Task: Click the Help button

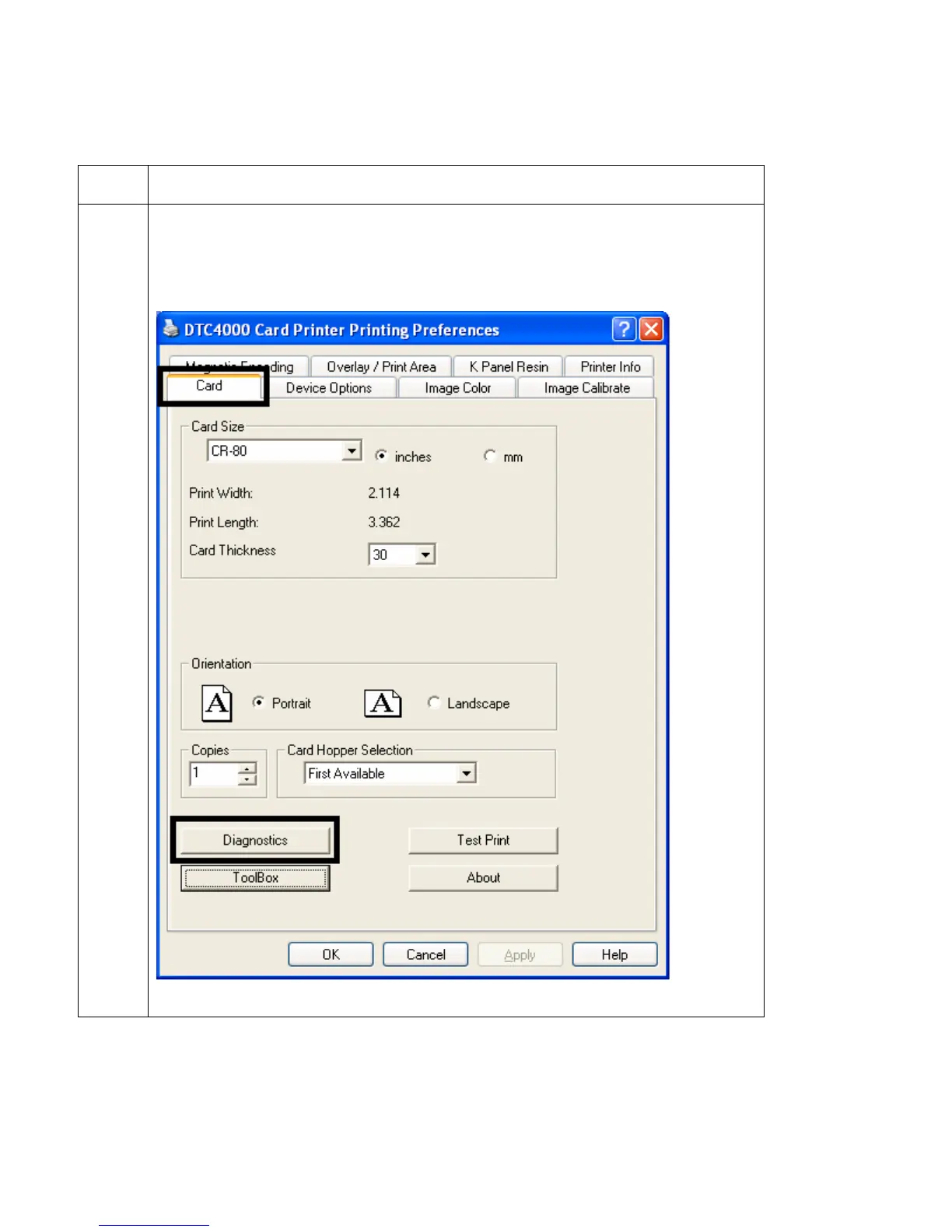Action: tap(614, 954)
